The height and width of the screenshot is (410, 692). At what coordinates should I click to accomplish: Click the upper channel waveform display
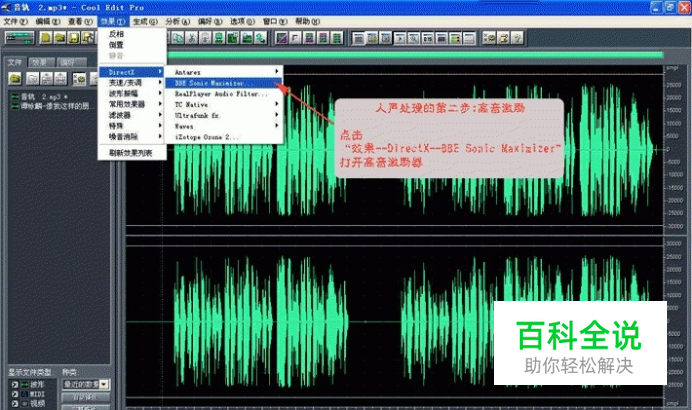point(395,150)
